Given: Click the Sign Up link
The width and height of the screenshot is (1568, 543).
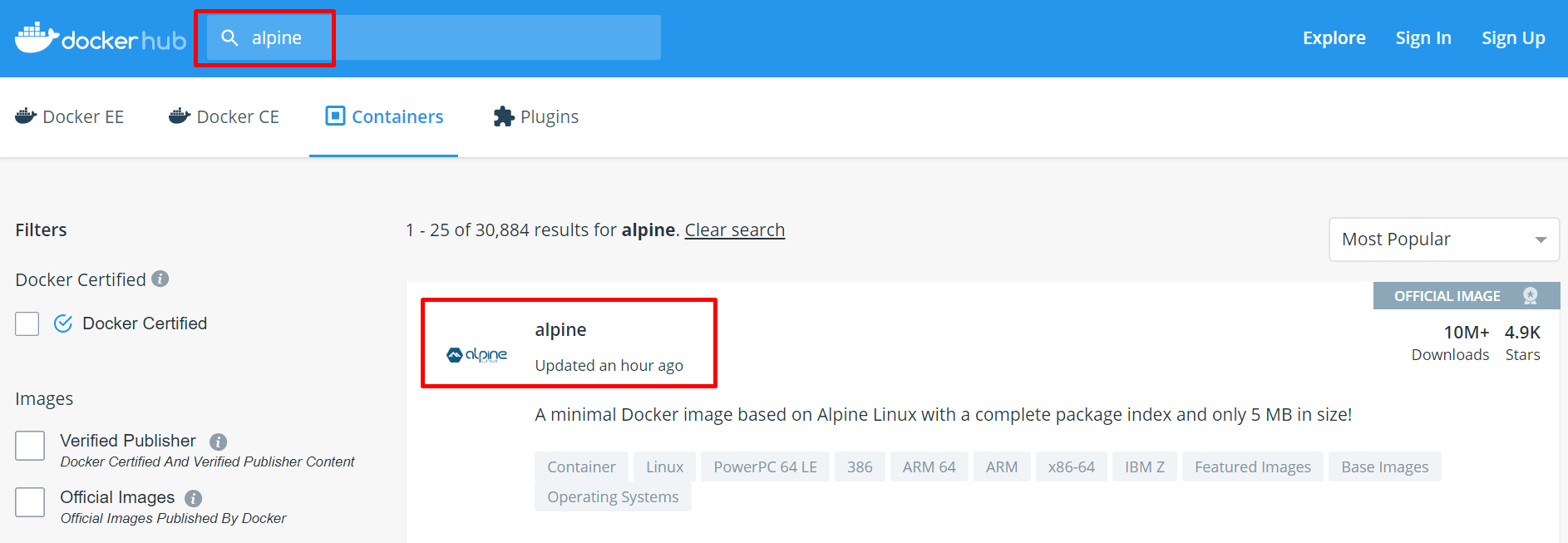Looking at the screenshot, I should [1513, 38].
